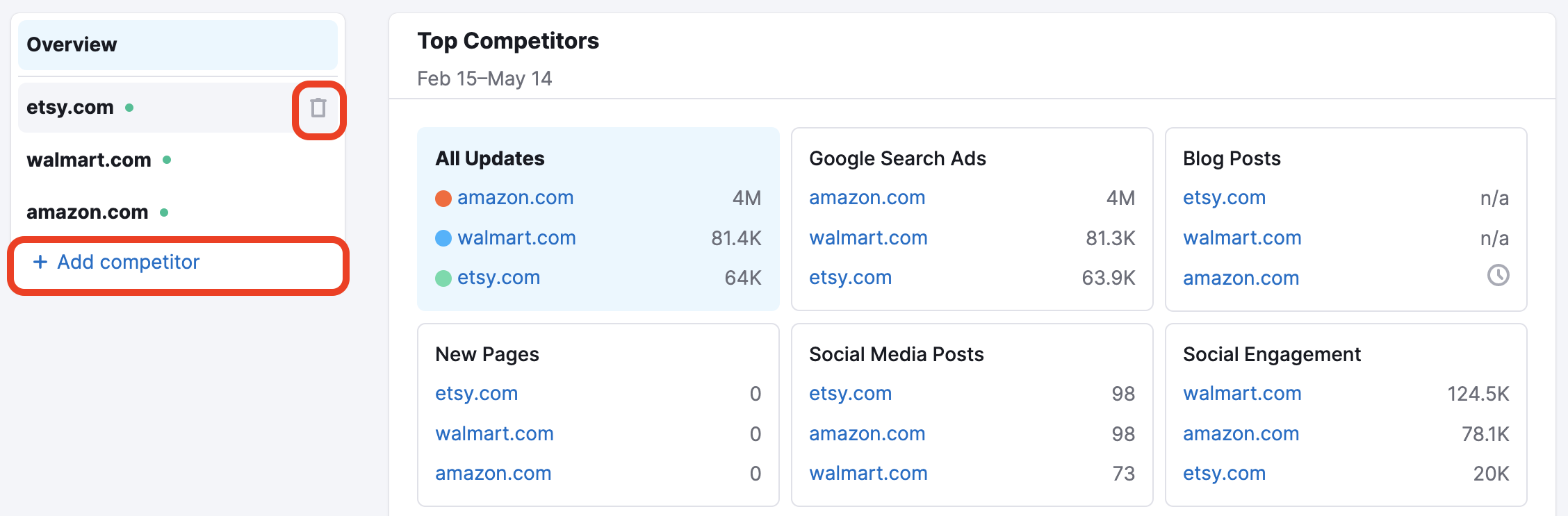Click the orange dot beside amazon.com in All Updates

(443, 197)
